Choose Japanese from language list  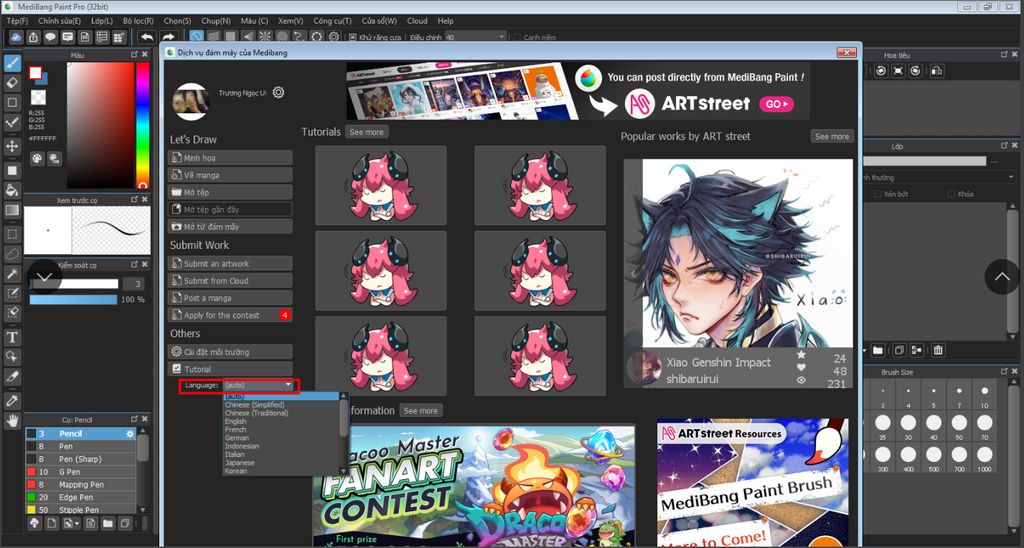[x=240, y=463]
